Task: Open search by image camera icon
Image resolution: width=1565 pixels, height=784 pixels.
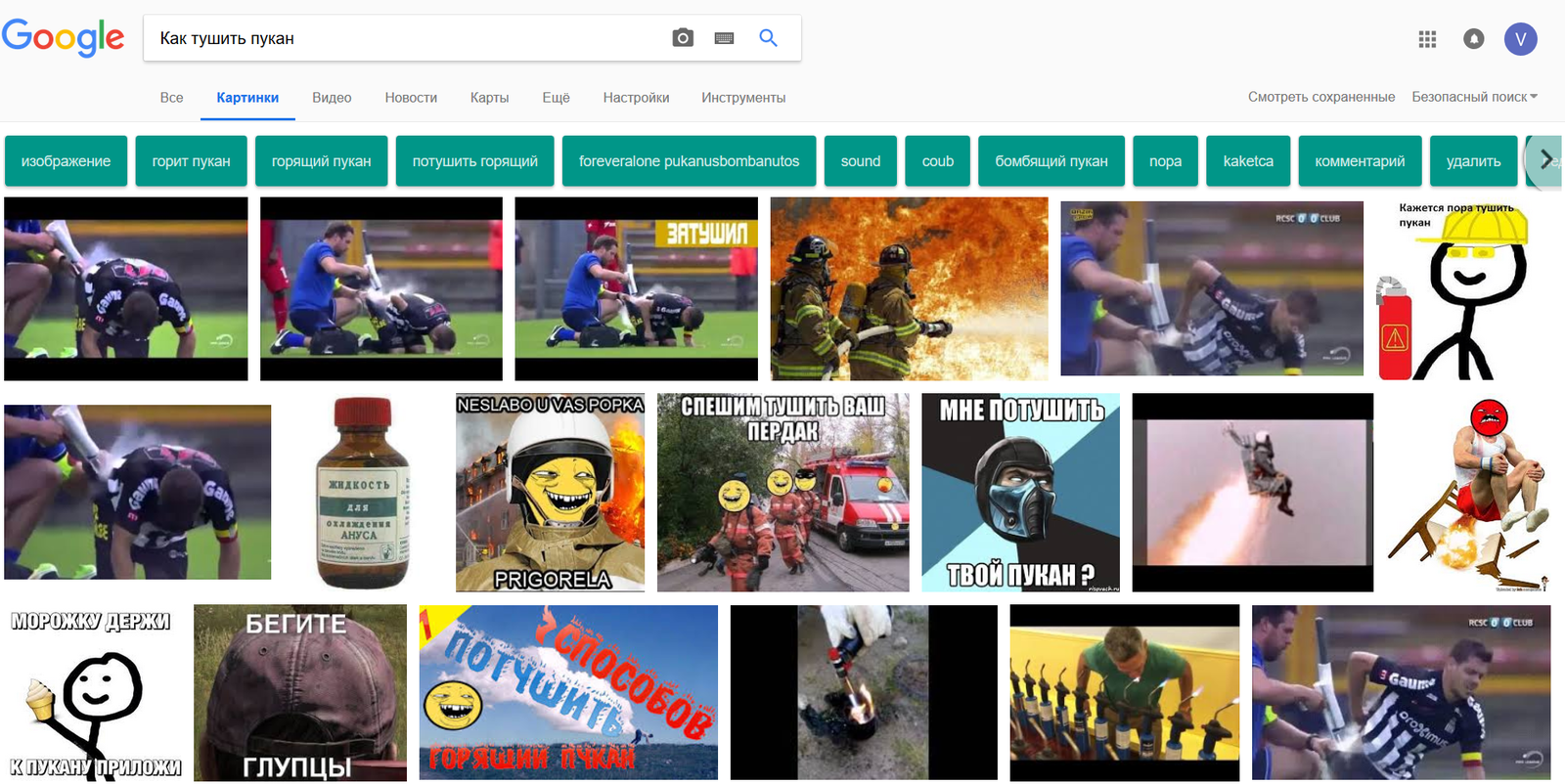Action: (x=683, y=38)
